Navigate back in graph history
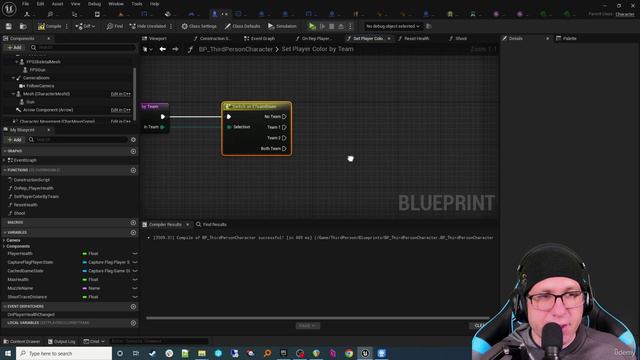The height and width of the screenshot is (360, 640). [162, 49]
